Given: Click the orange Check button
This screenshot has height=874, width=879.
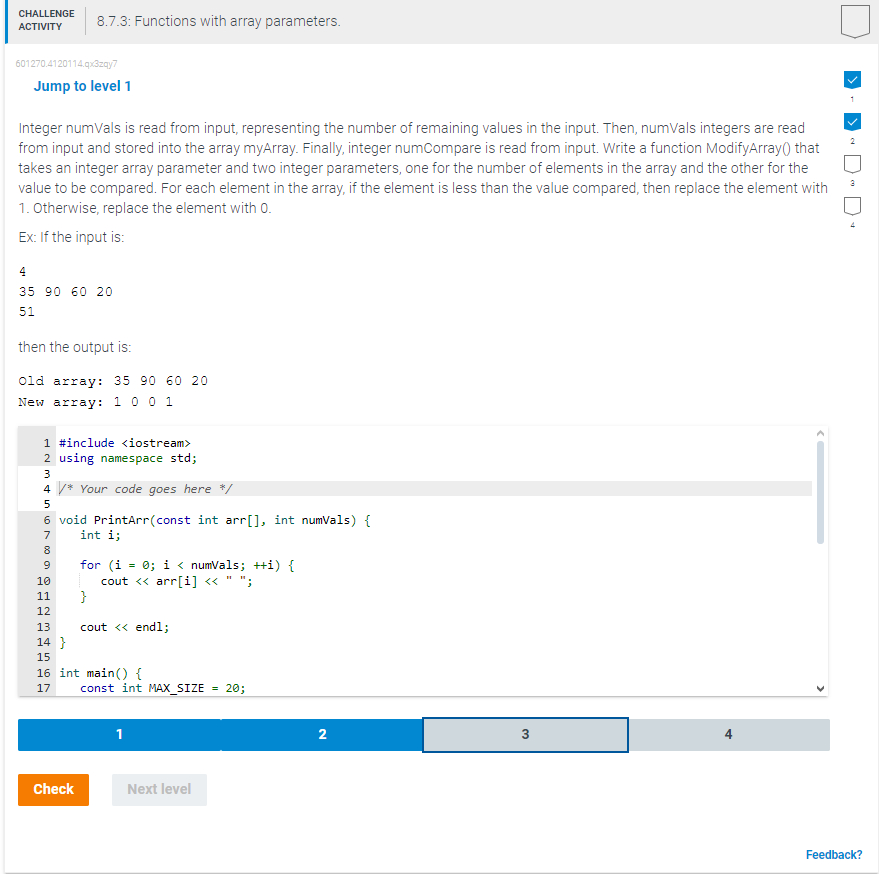Looking at the screenshot, I should [53, 789].
